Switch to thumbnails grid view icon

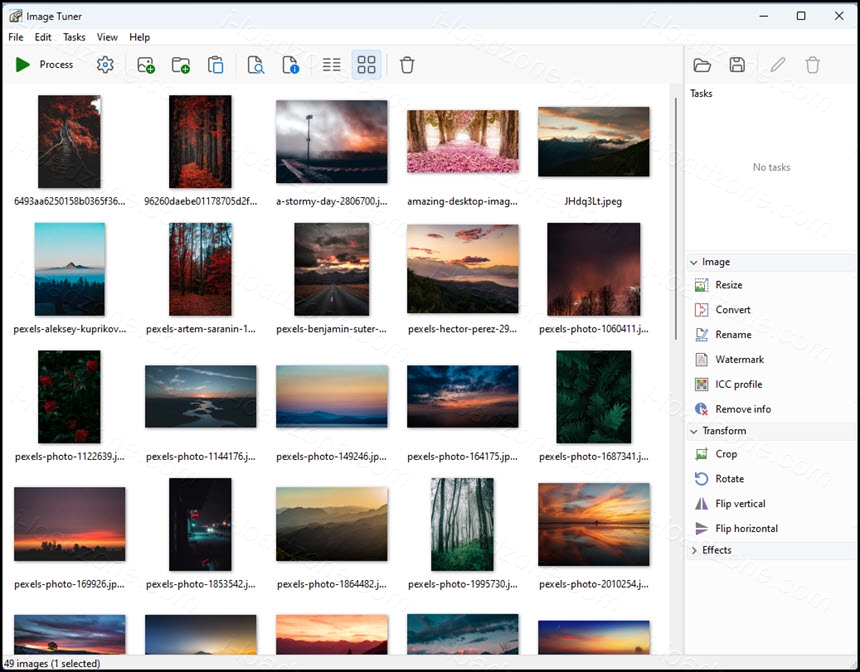[366, 65]
